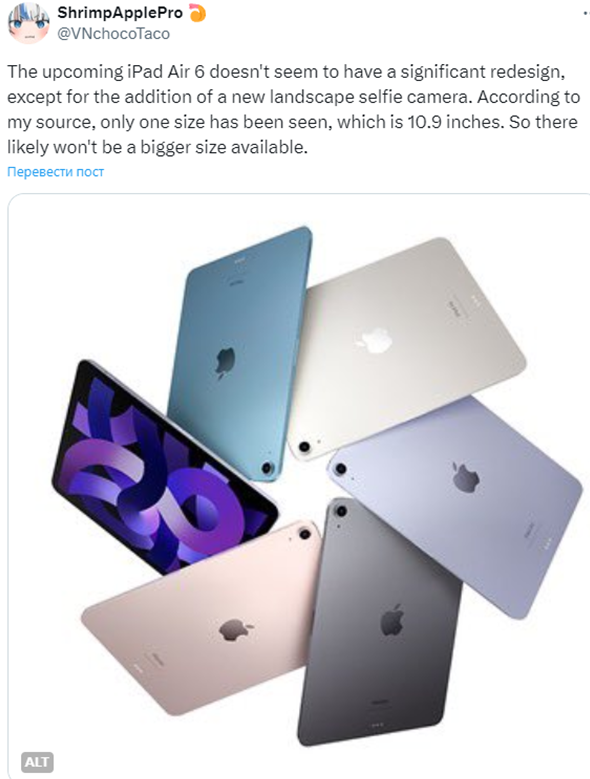
Task: Click Apple logo on the pink iPad
Action: coord(234,630)
